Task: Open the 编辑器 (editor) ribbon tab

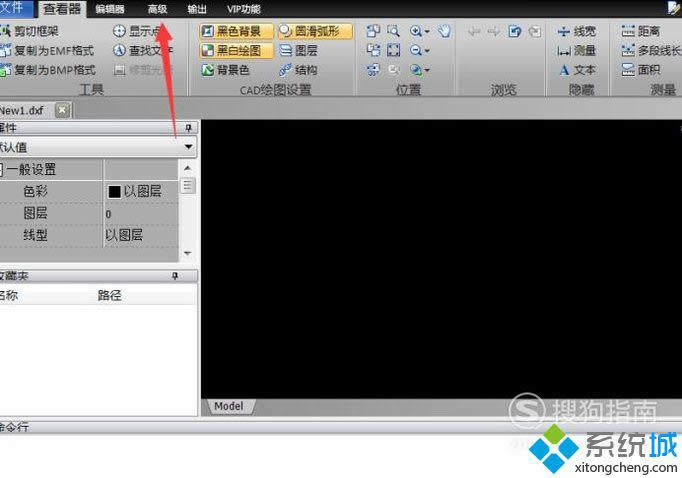Action: coord(110,9)
